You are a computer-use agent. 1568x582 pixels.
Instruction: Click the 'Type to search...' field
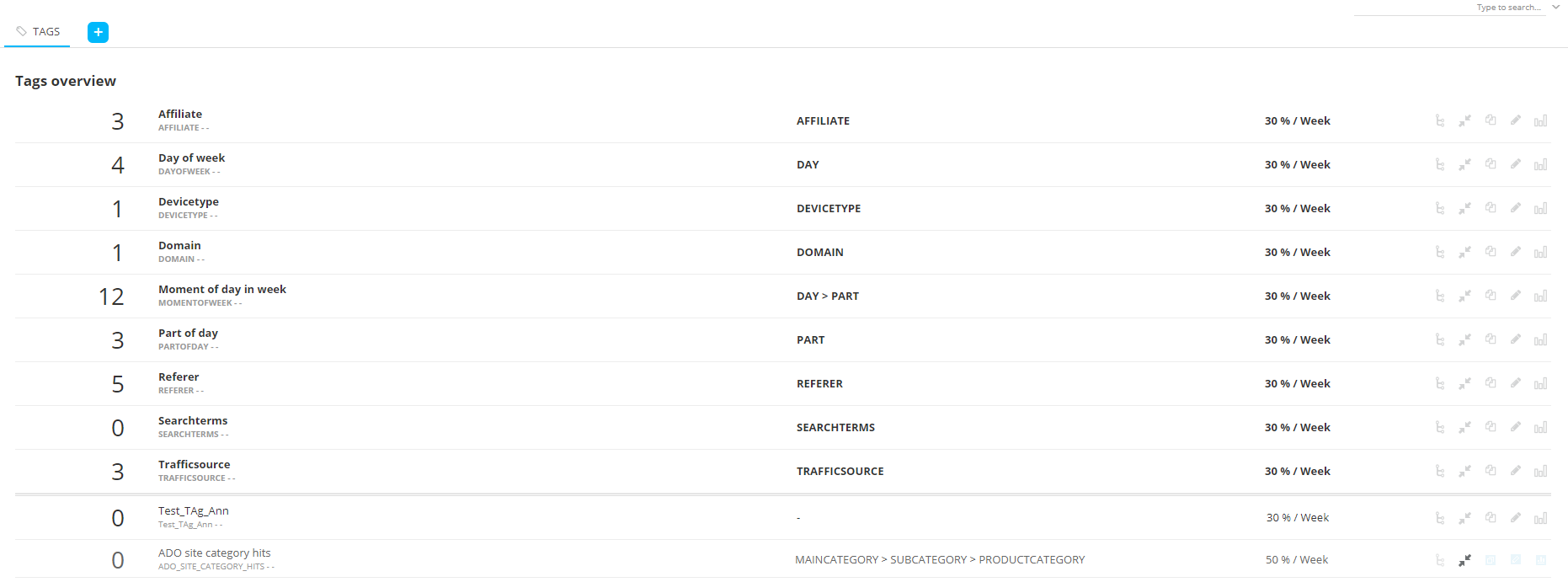click(1448, 8)
